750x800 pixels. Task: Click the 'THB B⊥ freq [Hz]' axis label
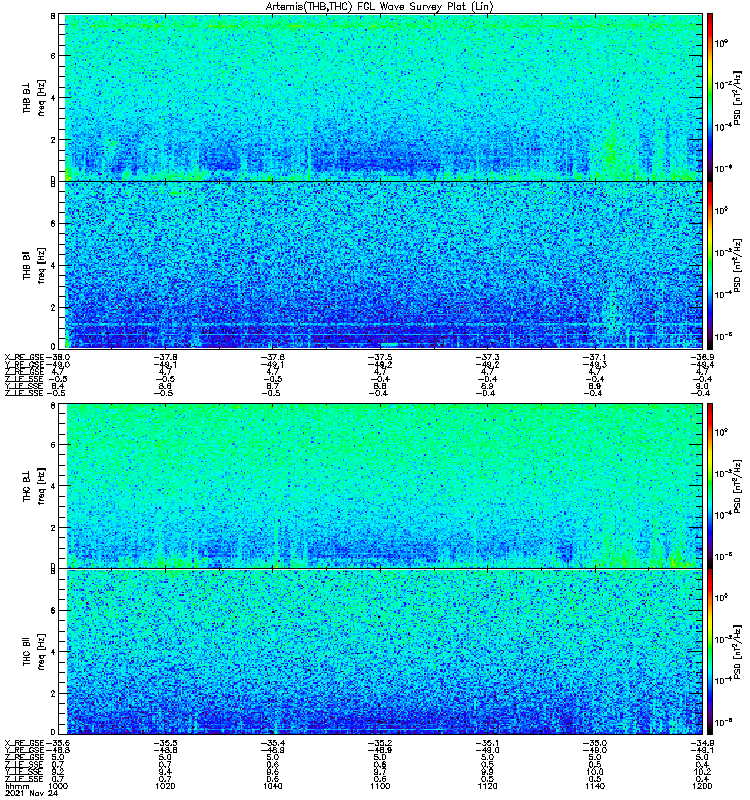pyautogui.click(x=34, y=97)
